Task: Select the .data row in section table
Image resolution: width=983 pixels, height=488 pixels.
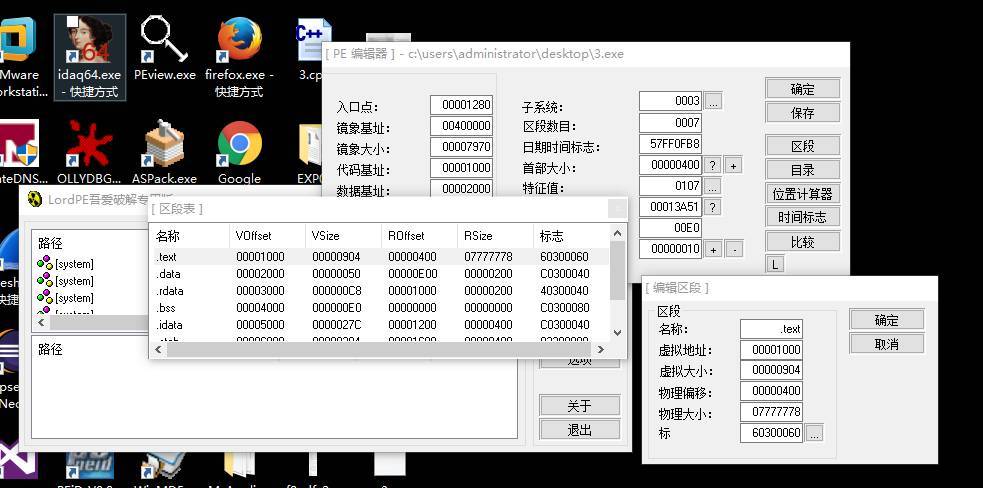Action: coord(380,273)
